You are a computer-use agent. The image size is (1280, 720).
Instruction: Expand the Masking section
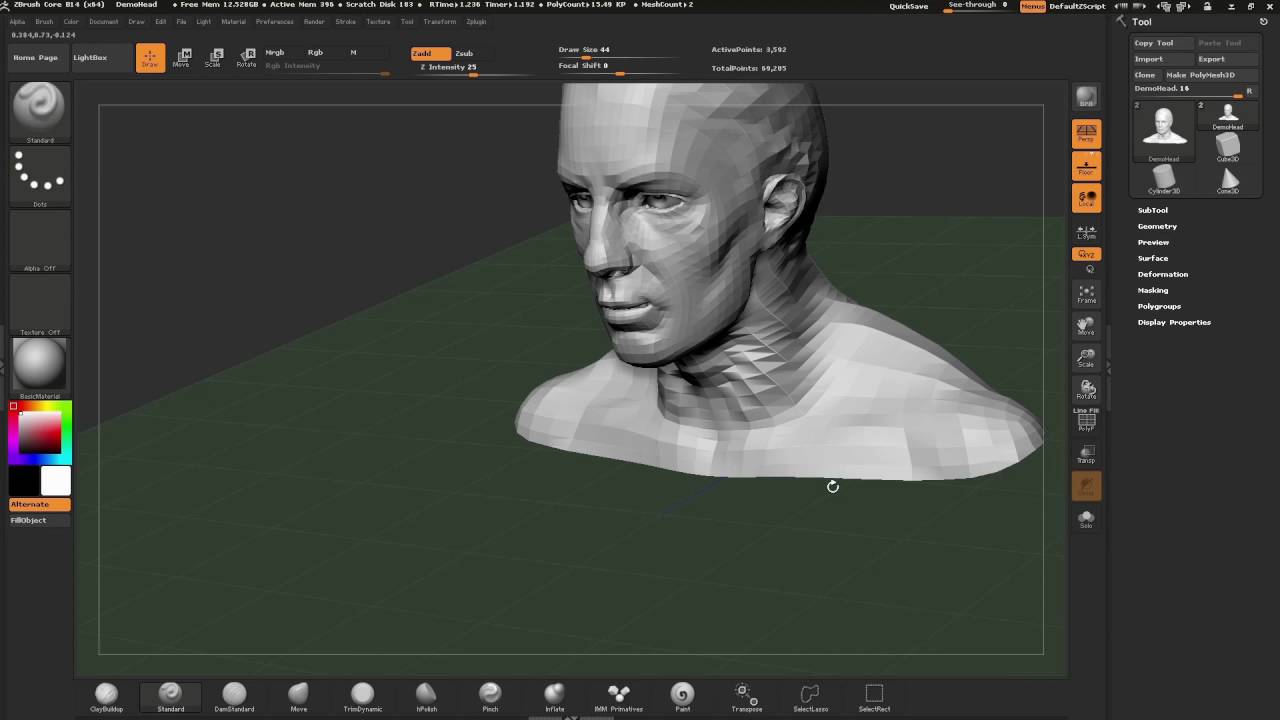pos(1153,290)
